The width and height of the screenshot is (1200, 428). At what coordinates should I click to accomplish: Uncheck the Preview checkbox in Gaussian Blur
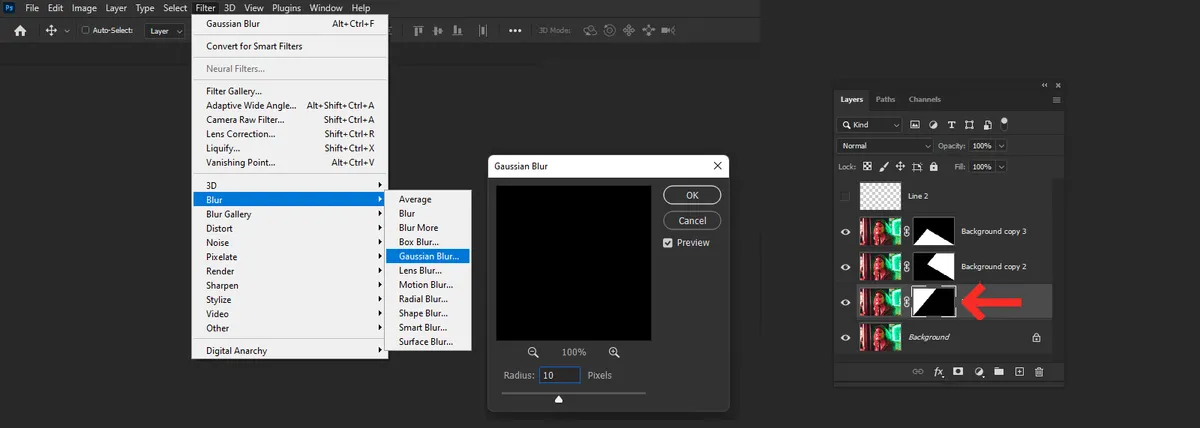668,242
